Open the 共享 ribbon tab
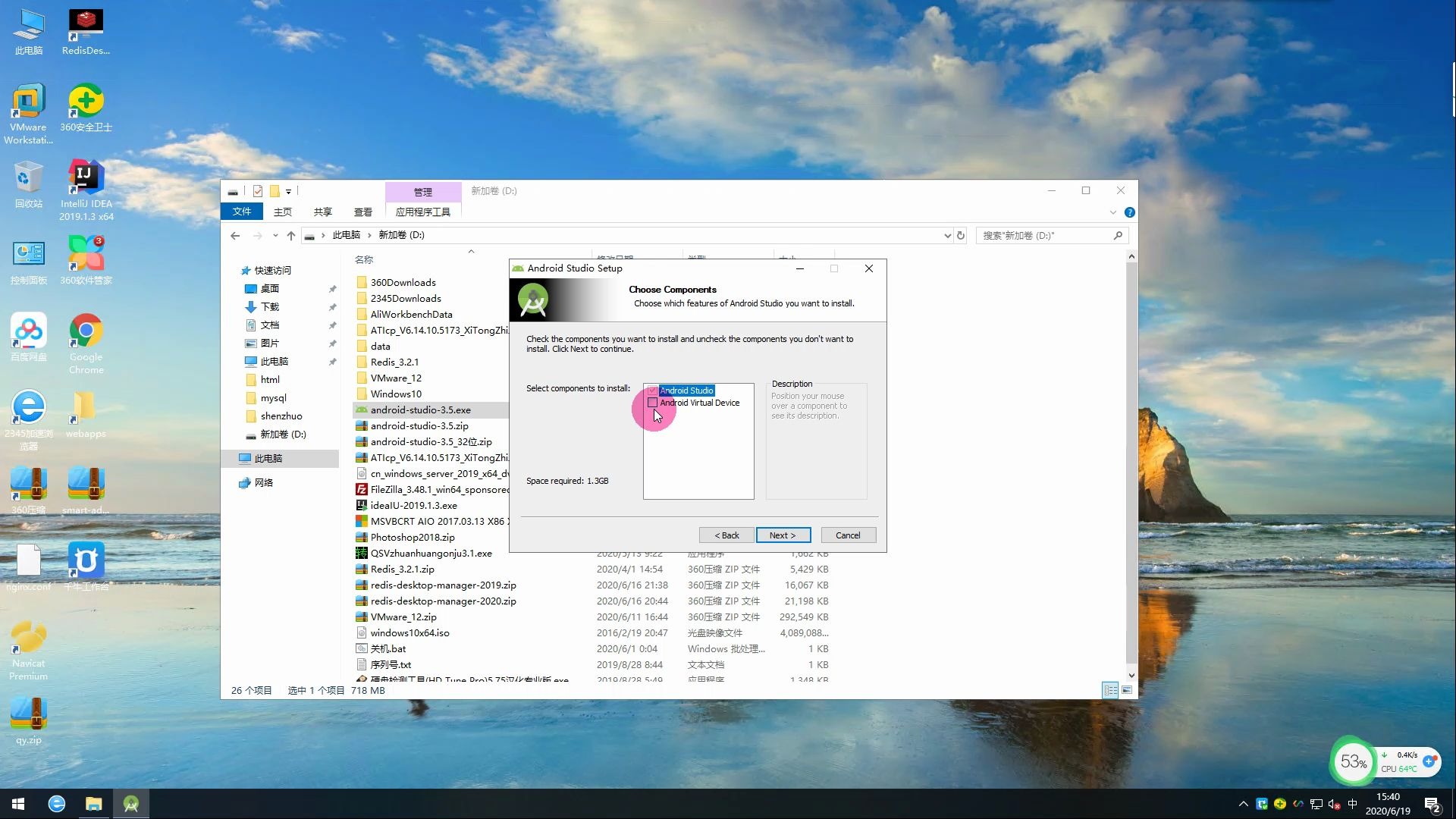The width and height of the screenshot is (1456, 819). [x=323, y=212]
